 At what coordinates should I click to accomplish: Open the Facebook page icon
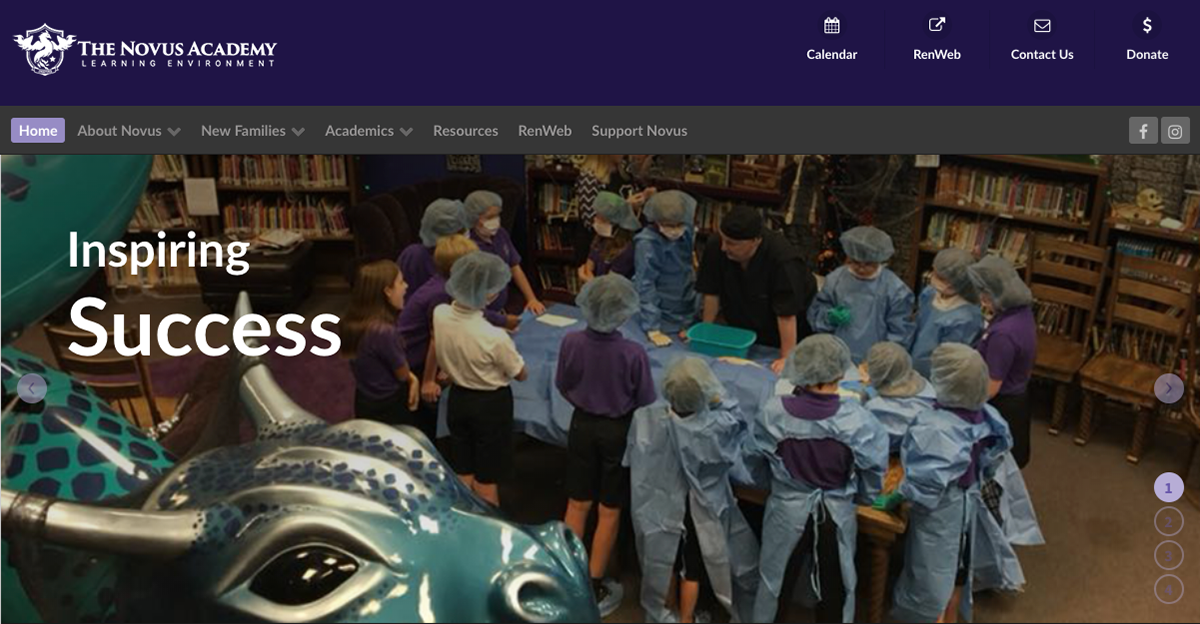click(1143, 131)
